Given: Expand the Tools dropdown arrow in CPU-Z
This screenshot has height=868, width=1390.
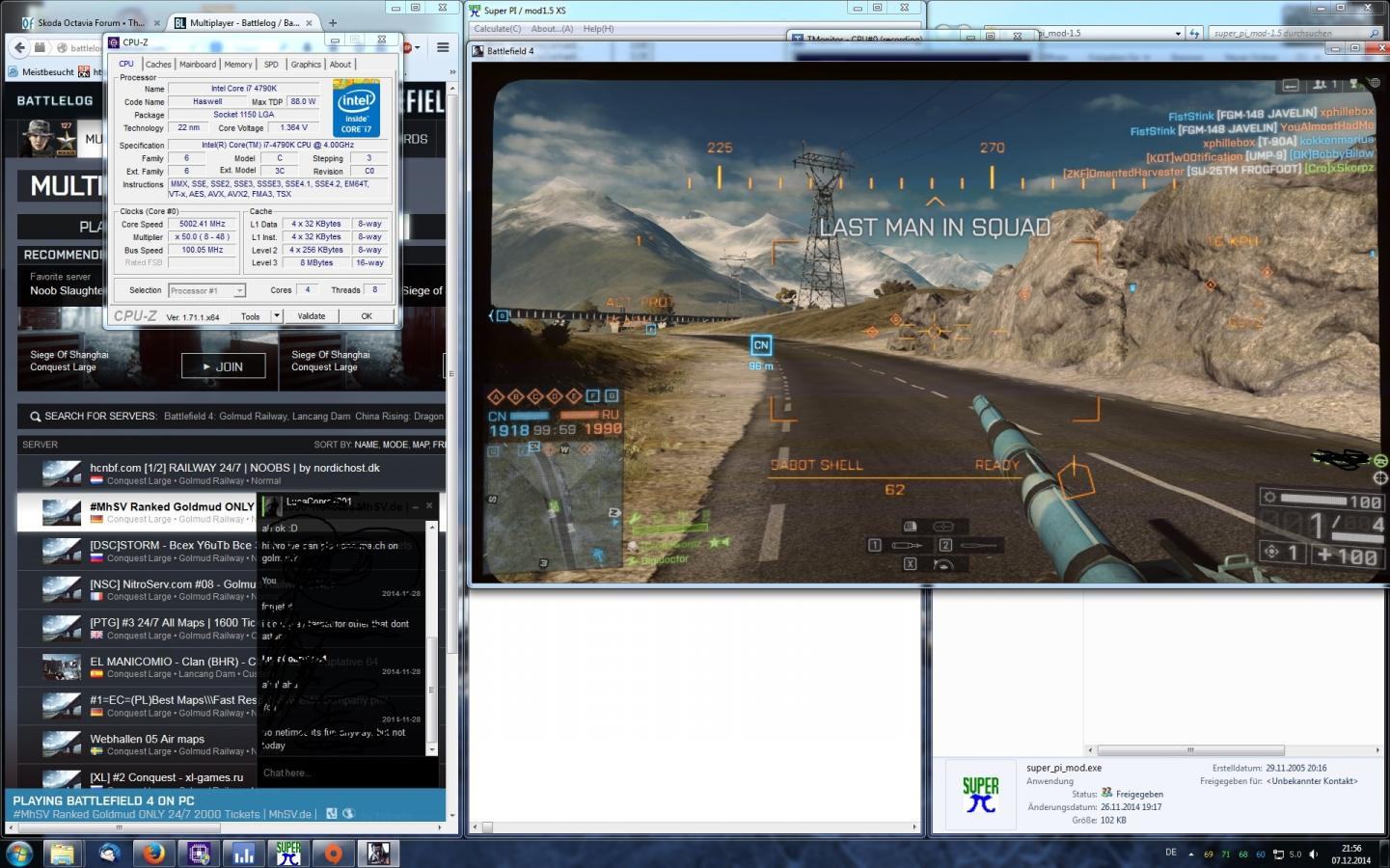Looking at the screenshot, I should point(277,316).
